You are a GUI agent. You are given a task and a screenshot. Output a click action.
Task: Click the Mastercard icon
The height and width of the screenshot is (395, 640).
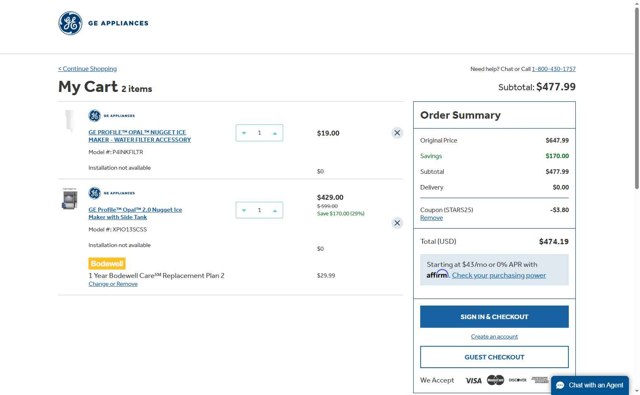496,380
